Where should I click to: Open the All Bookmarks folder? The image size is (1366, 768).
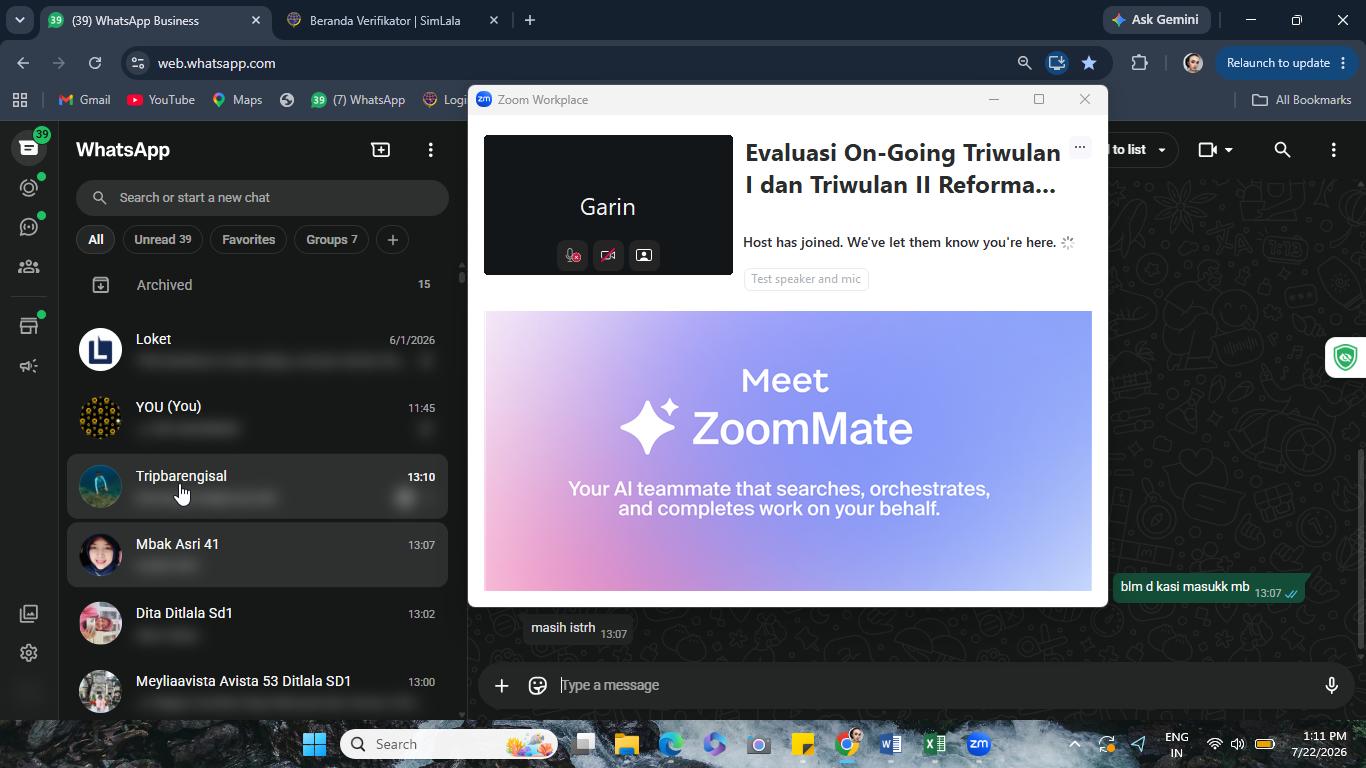(x=1302, y=100)
